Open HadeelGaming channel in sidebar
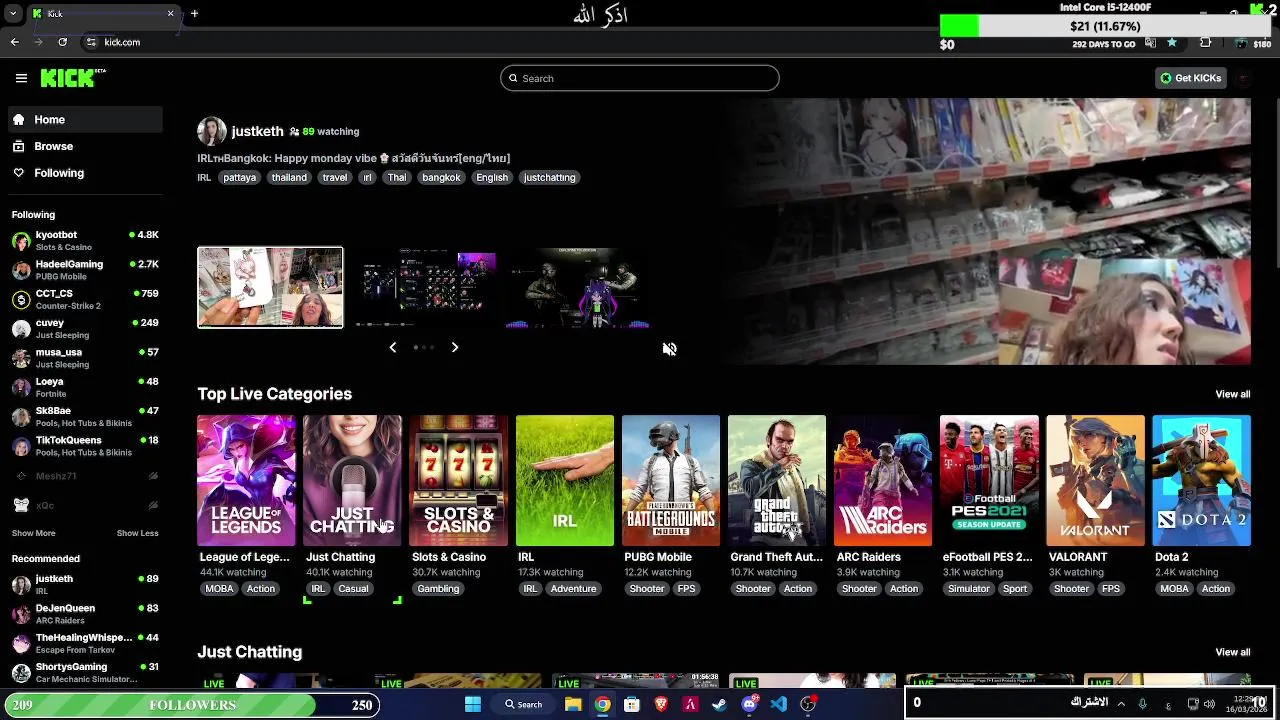Screen dimensions: 1280x720 pos(85,270)
